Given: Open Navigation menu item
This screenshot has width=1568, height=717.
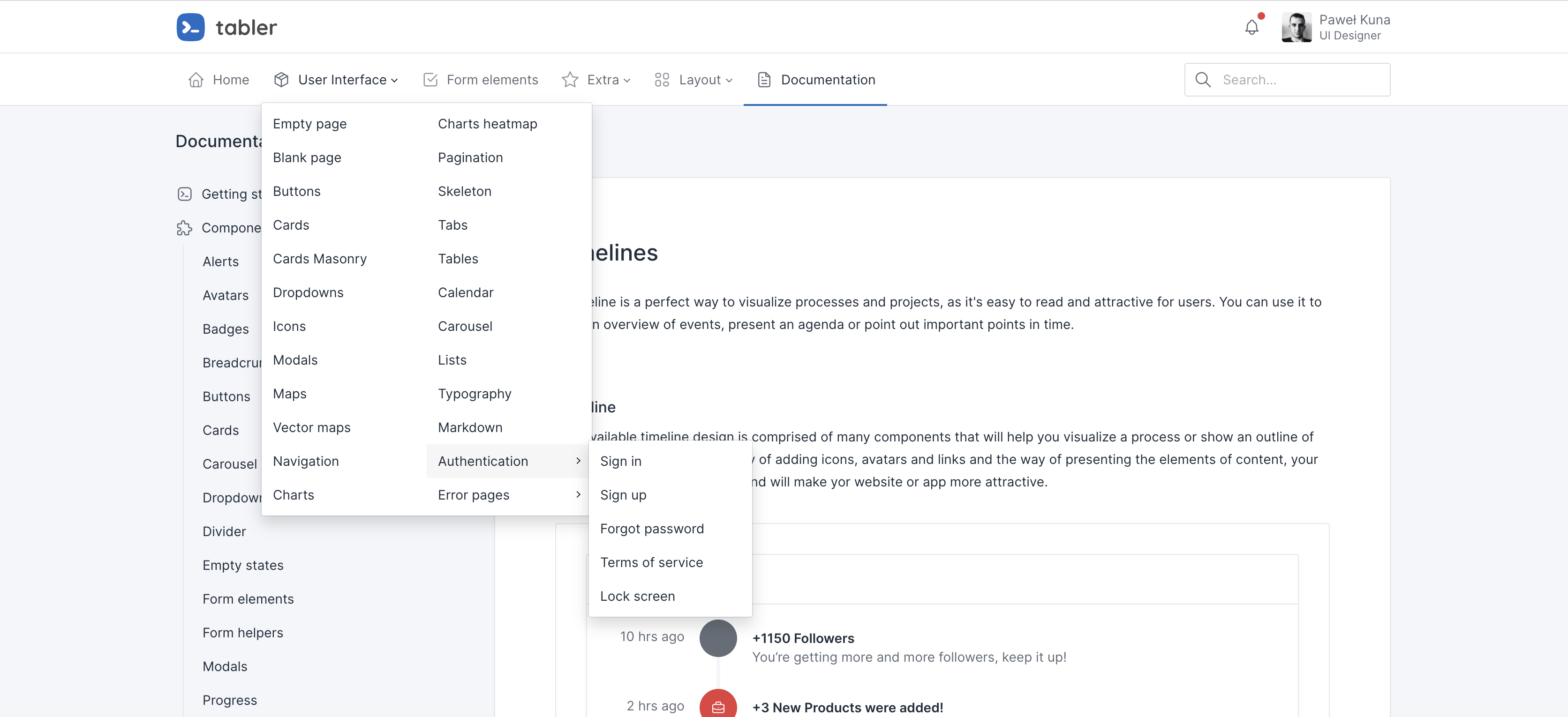Looking at the screenshot, I should coord(345,461).
